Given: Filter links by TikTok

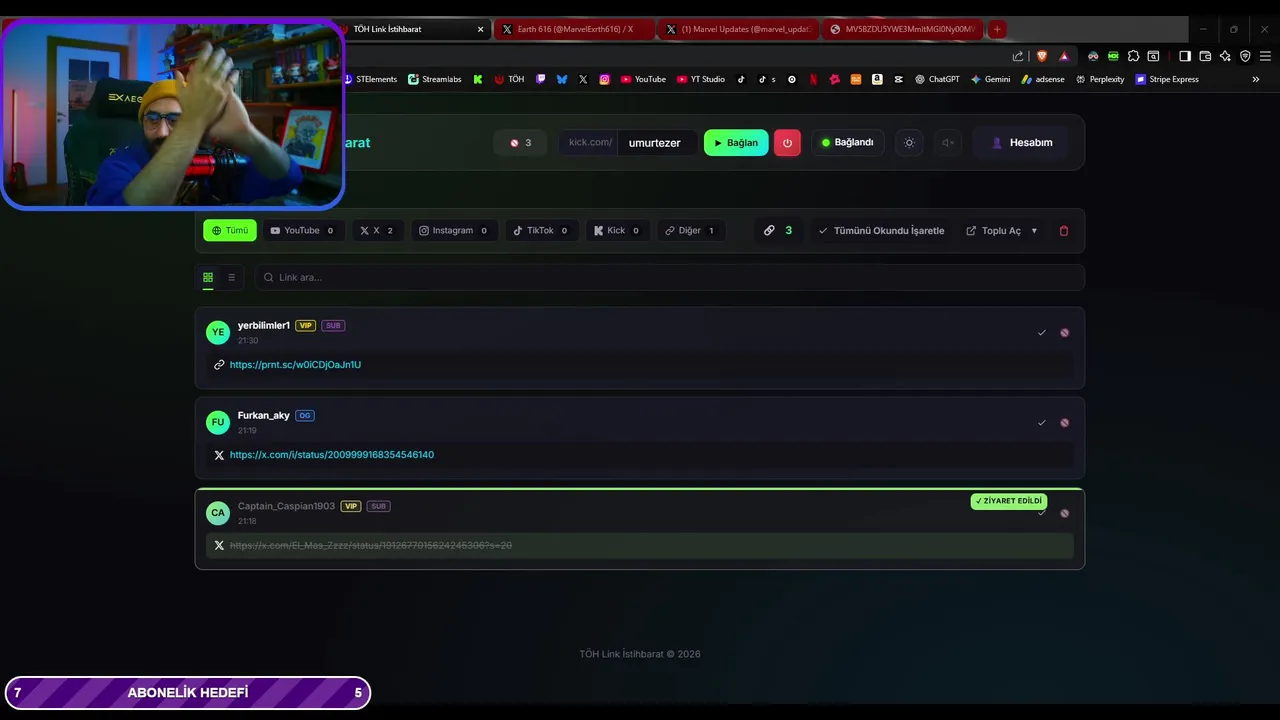Looking at the screenshot, I should pos(541,231).
